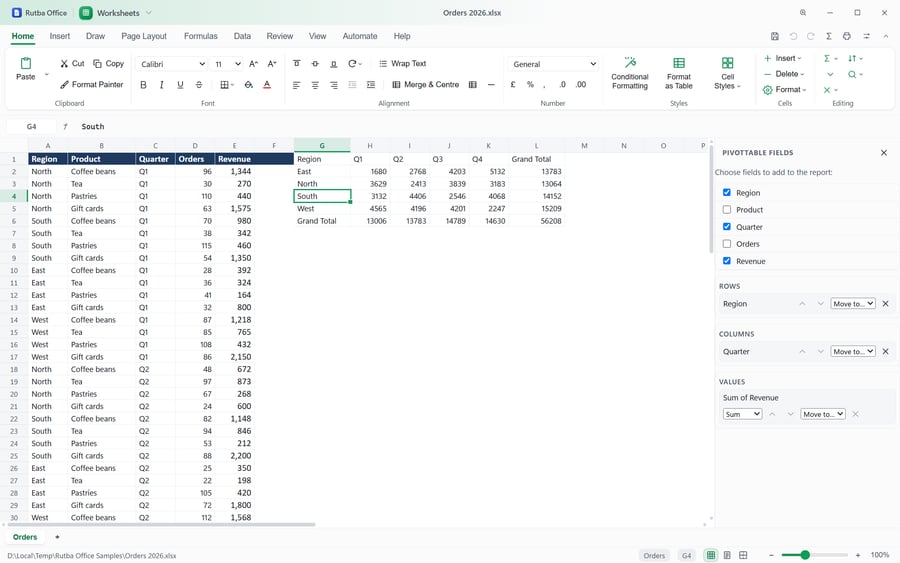This screenshot has height=563, width=900.
Task: Click the Rutba Office launcher
Action: (x=40, y=13)
